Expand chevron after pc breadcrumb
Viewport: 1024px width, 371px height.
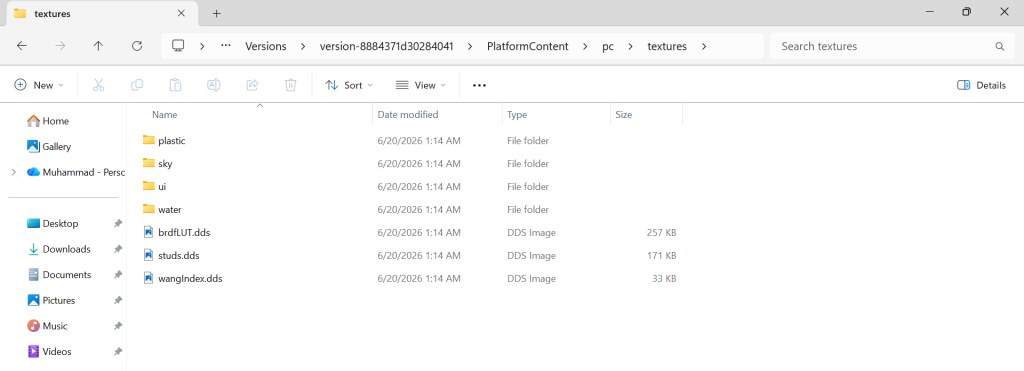click(631, 46)
